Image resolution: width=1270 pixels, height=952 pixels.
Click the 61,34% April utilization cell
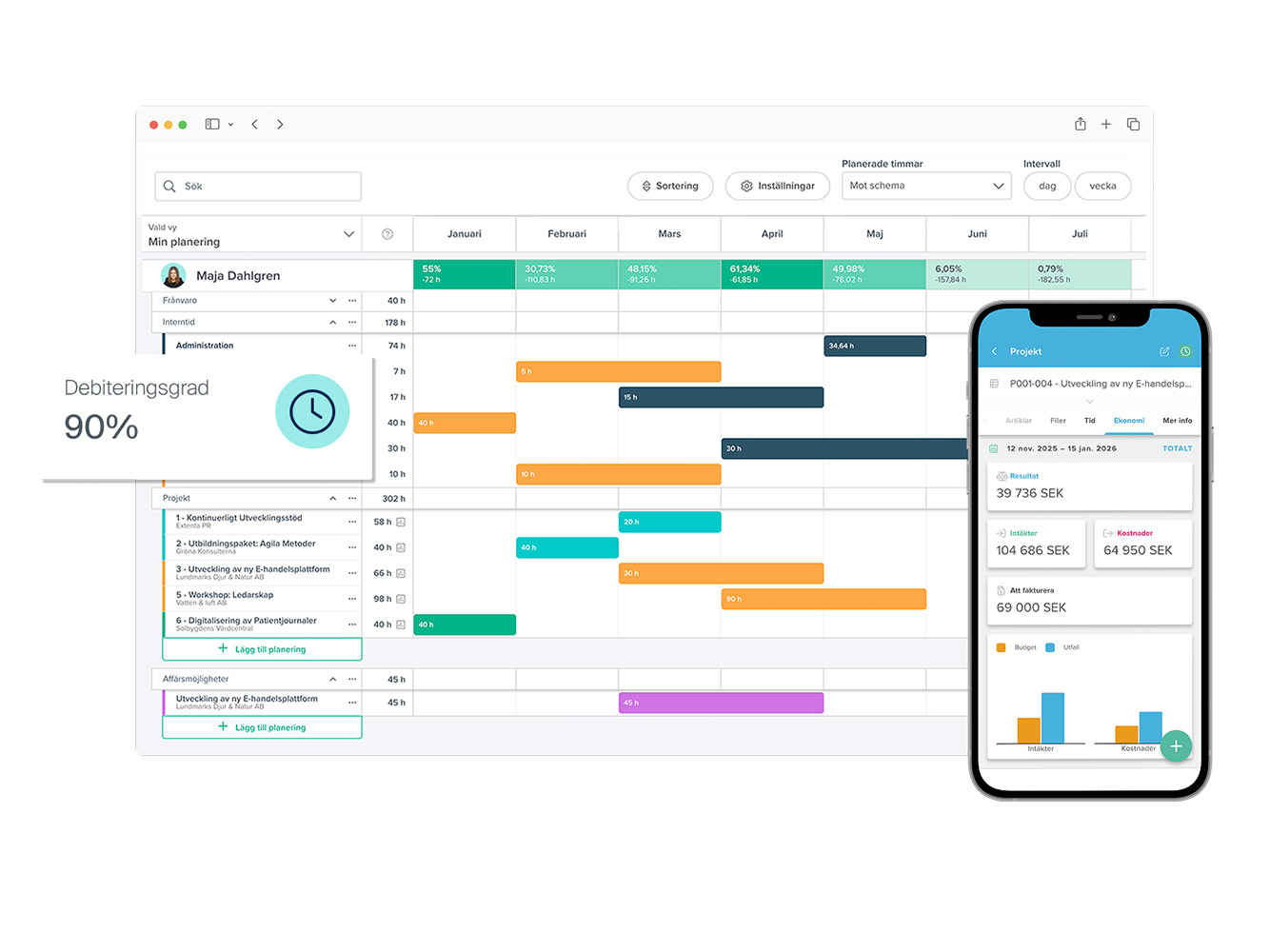[772, 274]
